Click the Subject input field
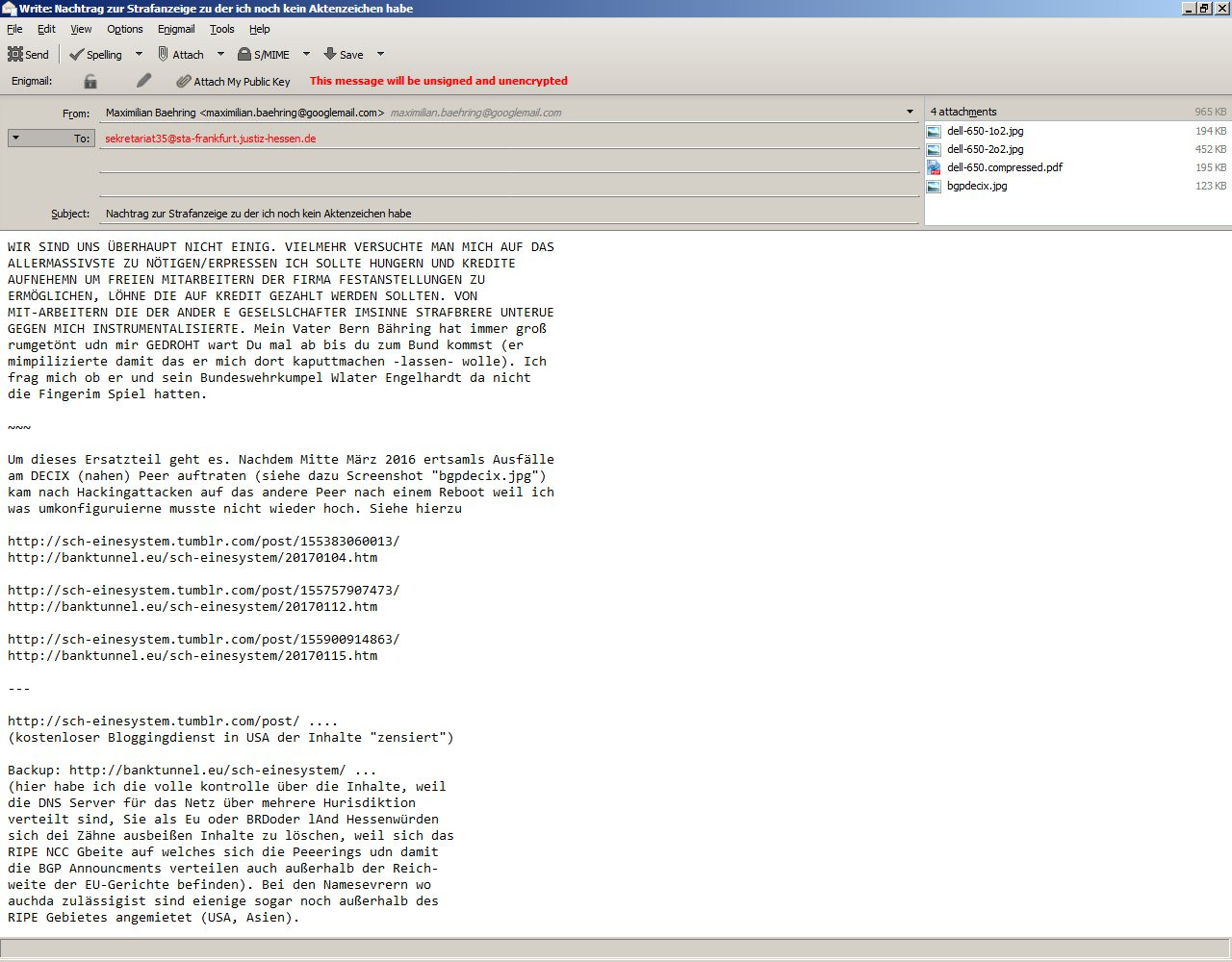 tap(510, 214)
